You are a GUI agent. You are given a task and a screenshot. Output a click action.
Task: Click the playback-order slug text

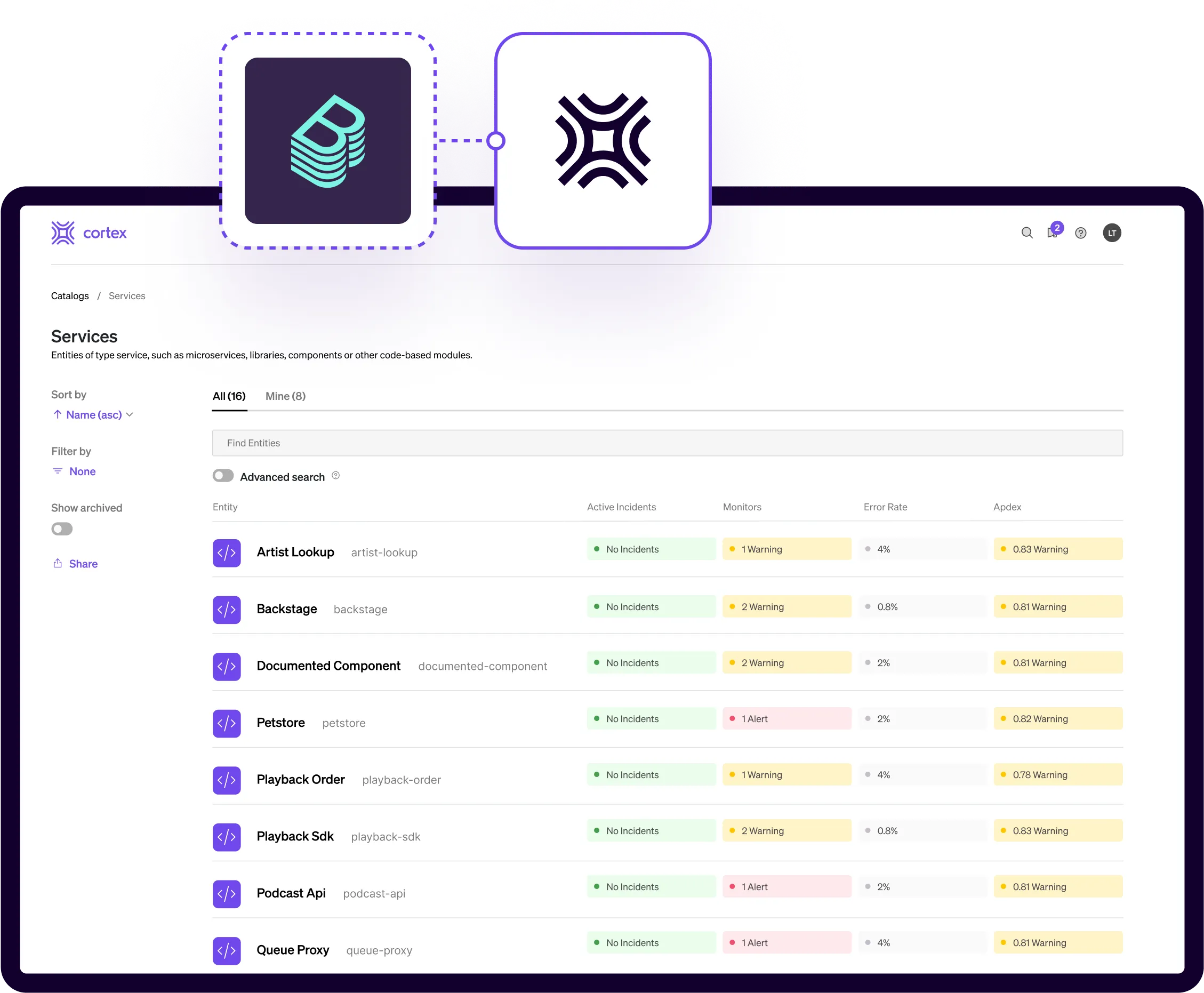pos(402,780)
